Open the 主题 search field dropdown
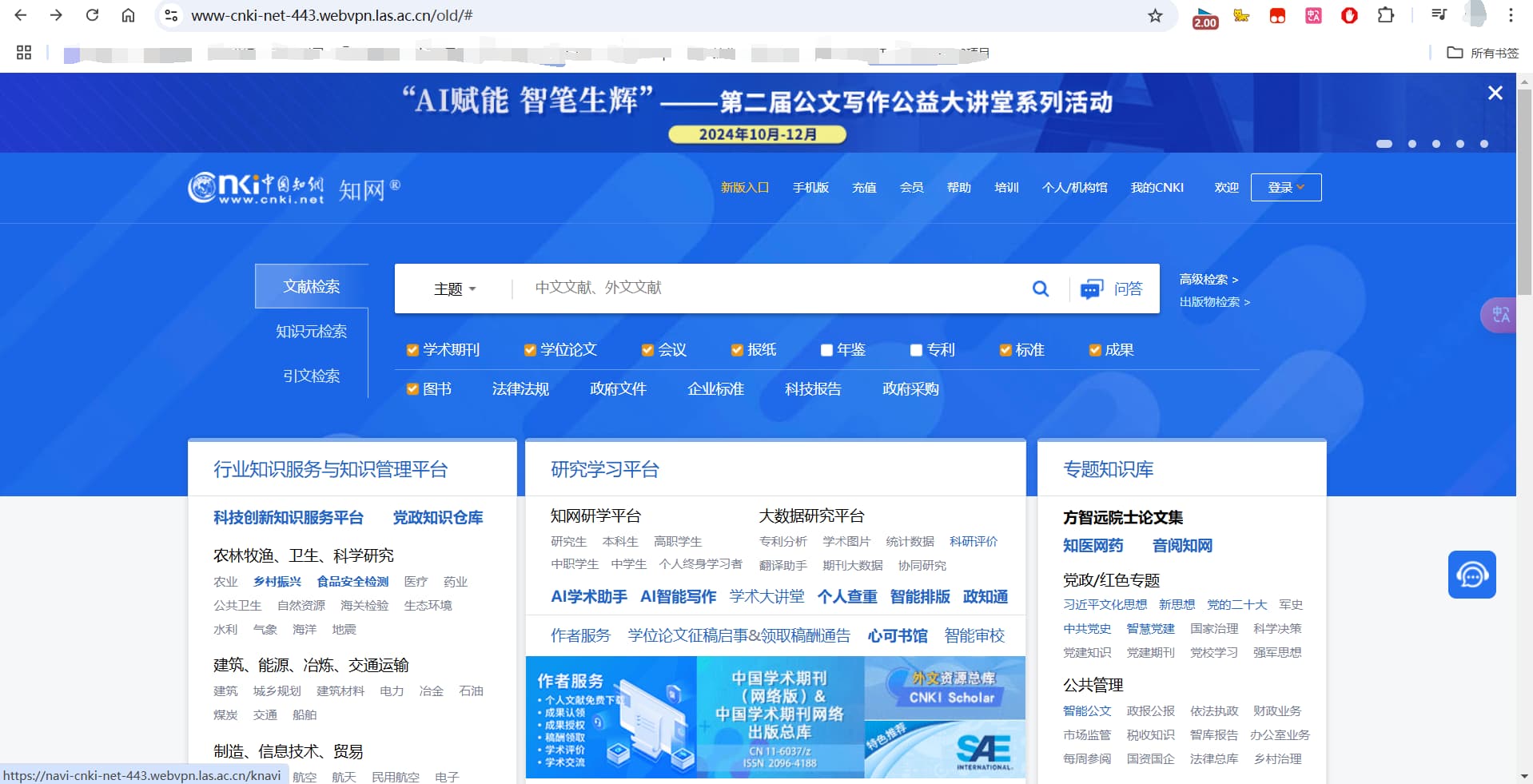 [x=455, y=289]
